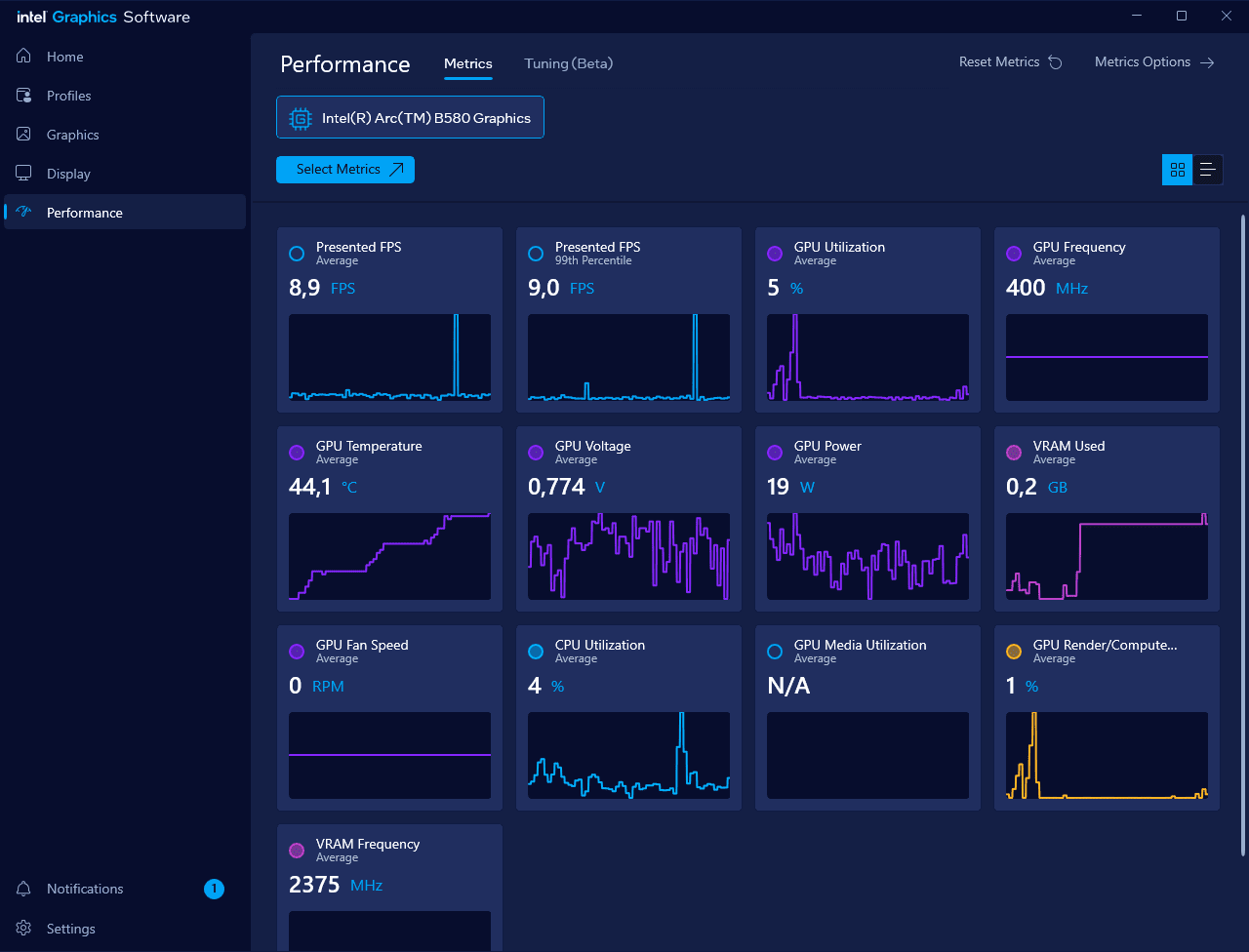
Task: Open the Profiles sidebar icon
Action: 24,96
